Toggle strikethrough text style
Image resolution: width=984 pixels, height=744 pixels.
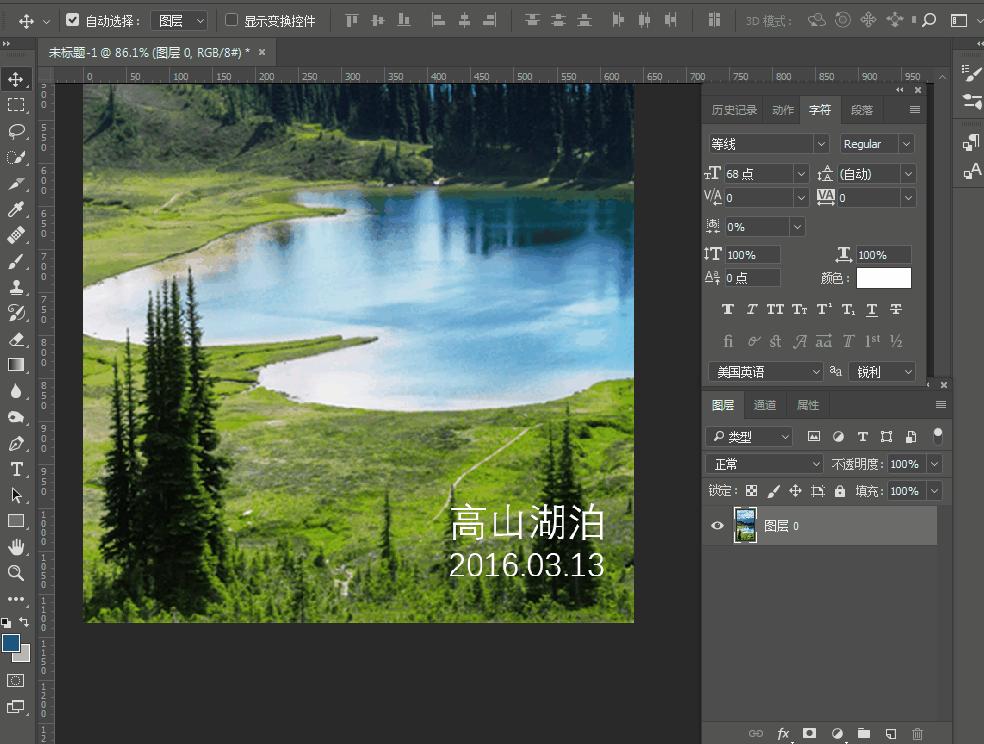click(896, 309)
